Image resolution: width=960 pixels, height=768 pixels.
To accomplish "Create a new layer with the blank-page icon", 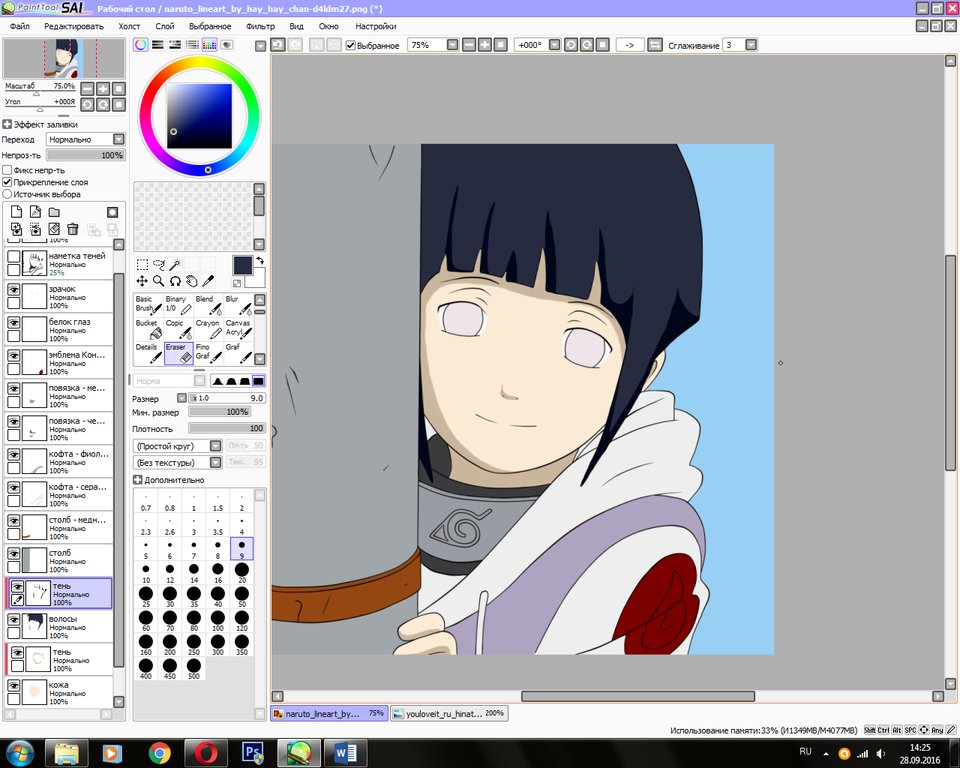I will tap(17, 212).
